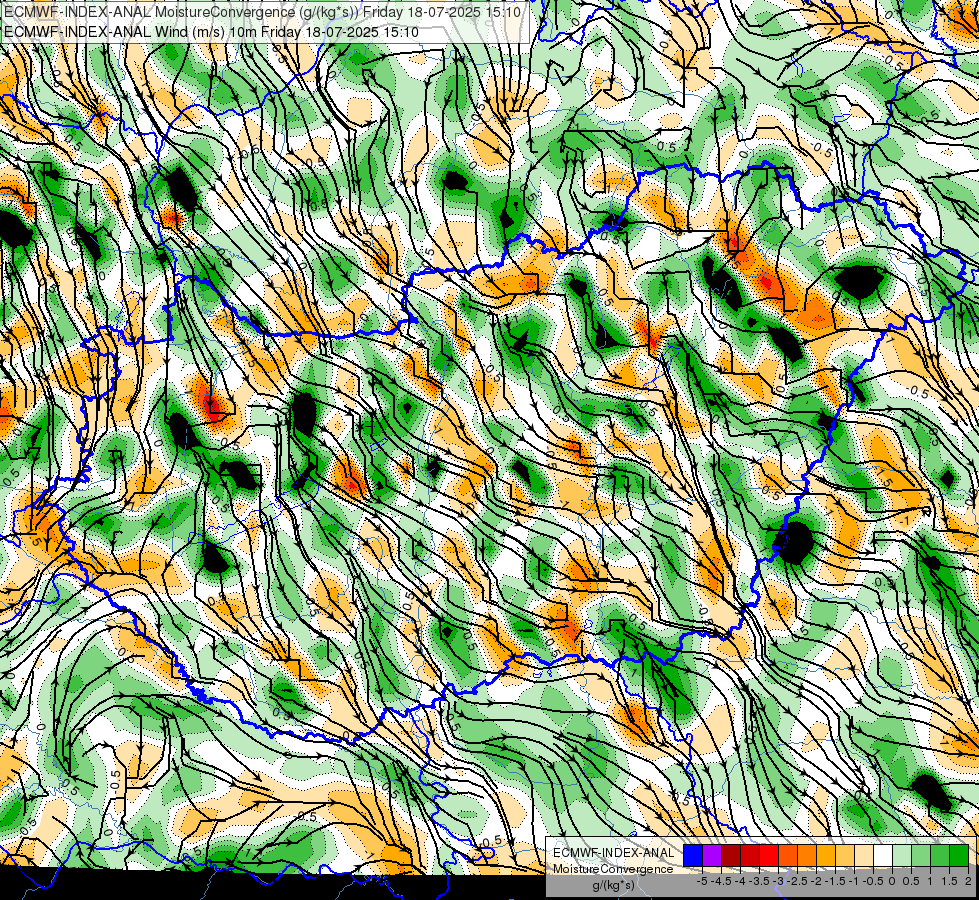The width and height of the screenshot is (979, 900).
Task: Pick the palest green swatch between 0 and 0.5
Action: point(902,856)
